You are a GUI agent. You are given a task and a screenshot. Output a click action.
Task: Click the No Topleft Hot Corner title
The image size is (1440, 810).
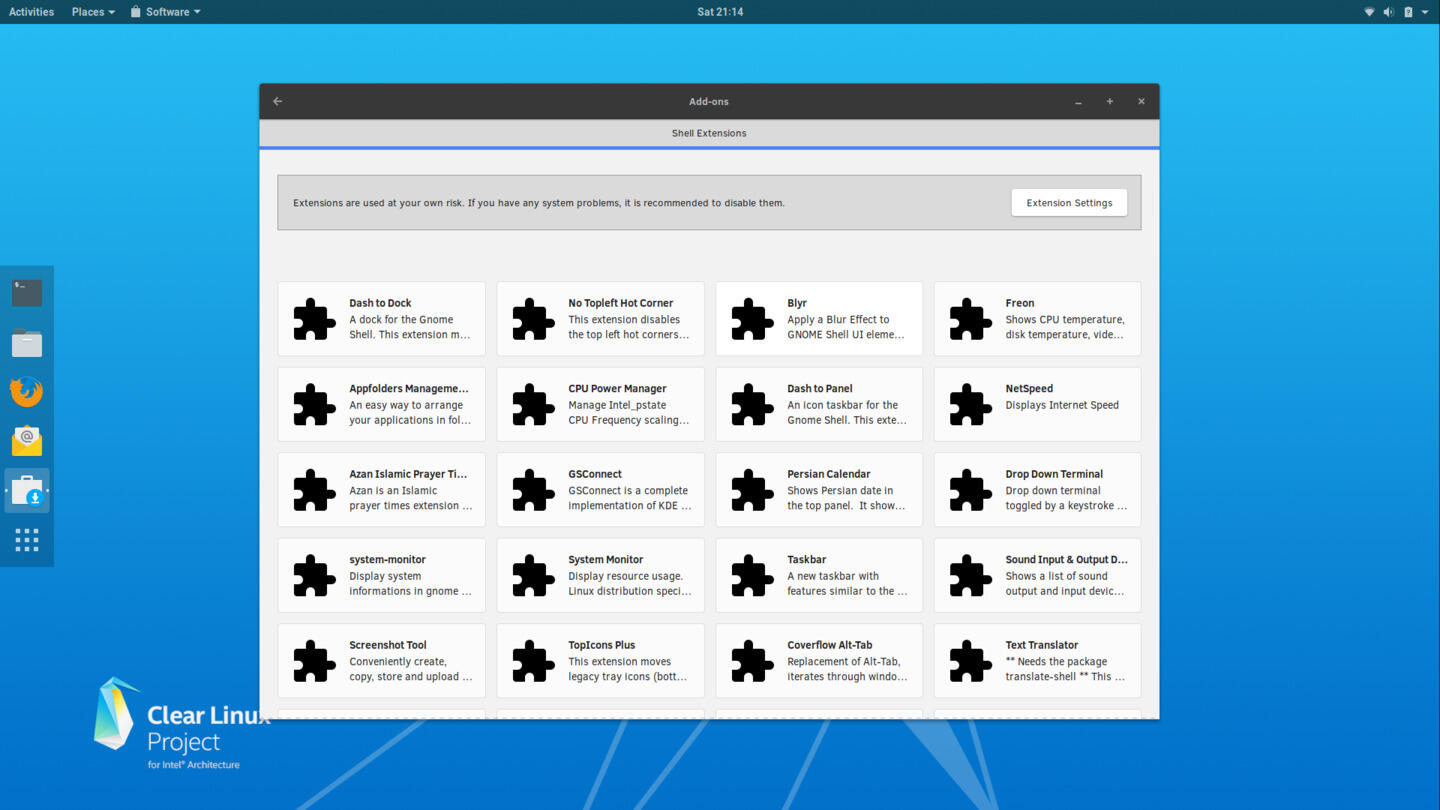[621, 303]
